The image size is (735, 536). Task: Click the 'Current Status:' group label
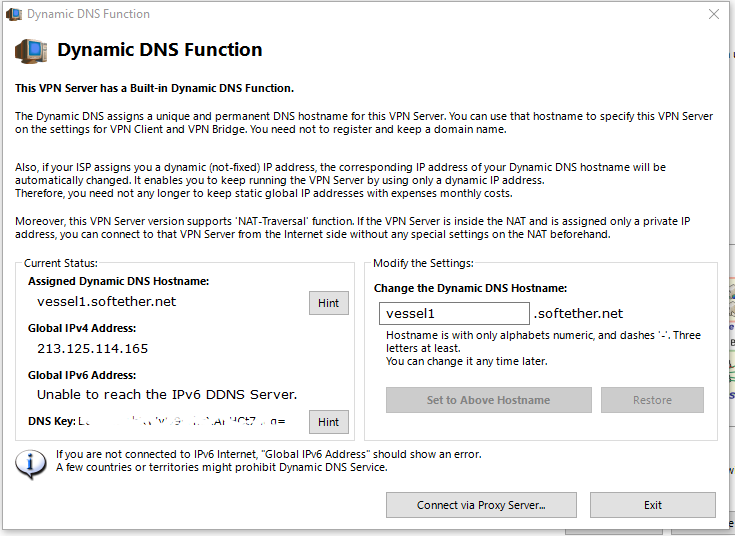pos(61,263)
